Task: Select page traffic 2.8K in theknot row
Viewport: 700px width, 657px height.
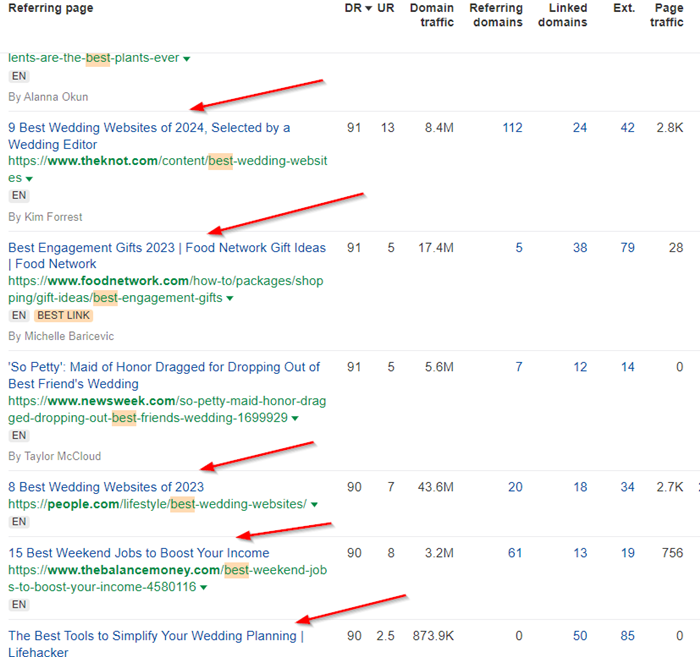Action: click(670, 128)
